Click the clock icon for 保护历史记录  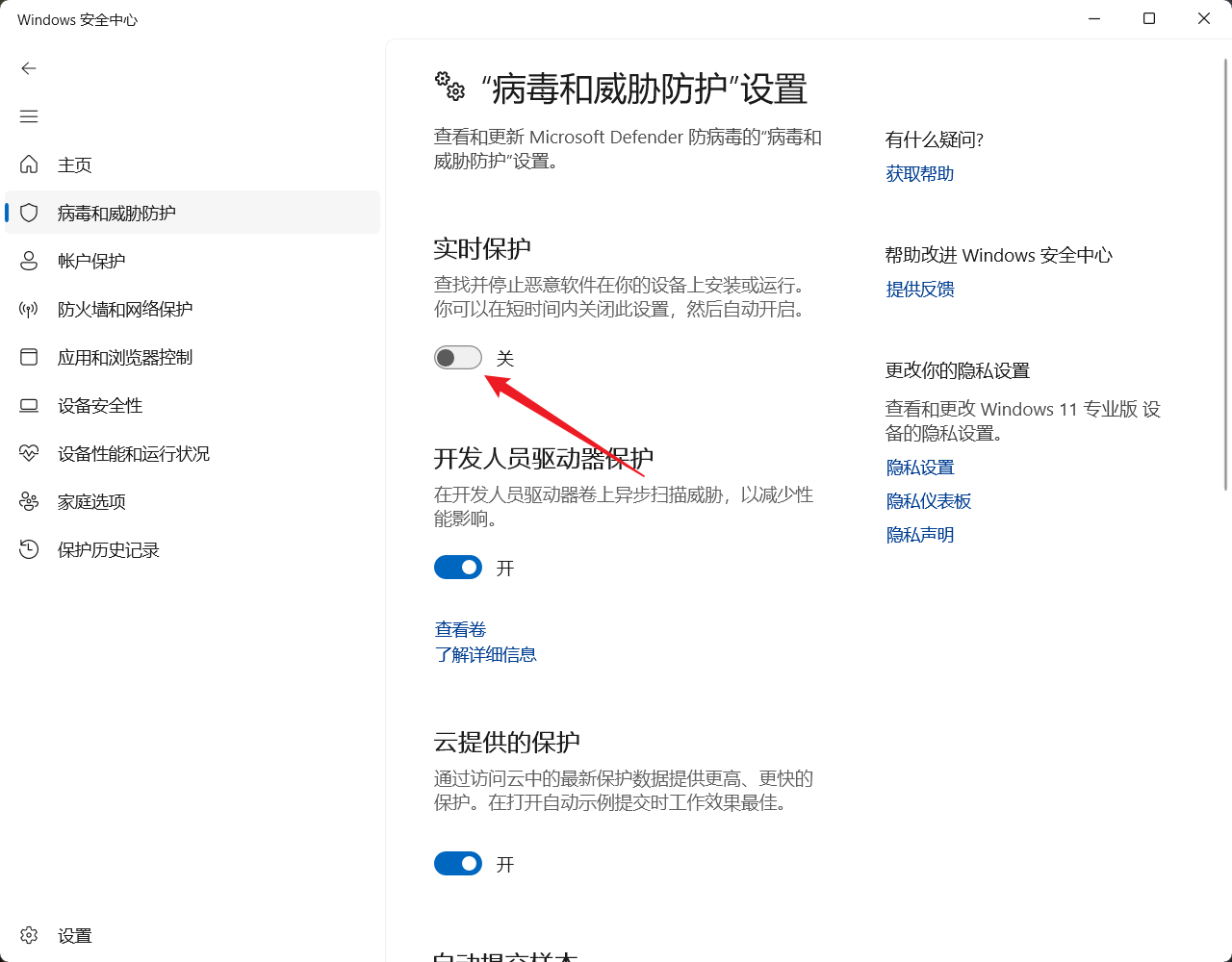pyautogui.click(x=29, y=549)
